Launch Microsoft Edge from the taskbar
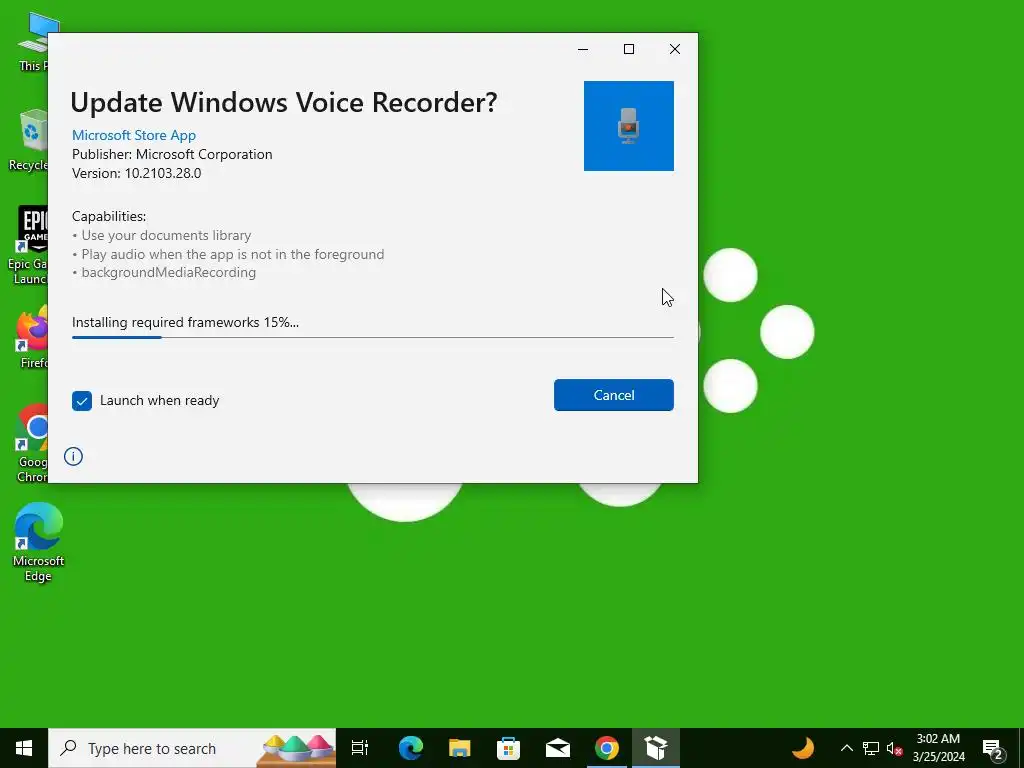The width and height of the screenshot is (1024, 768). click(411, 748)
